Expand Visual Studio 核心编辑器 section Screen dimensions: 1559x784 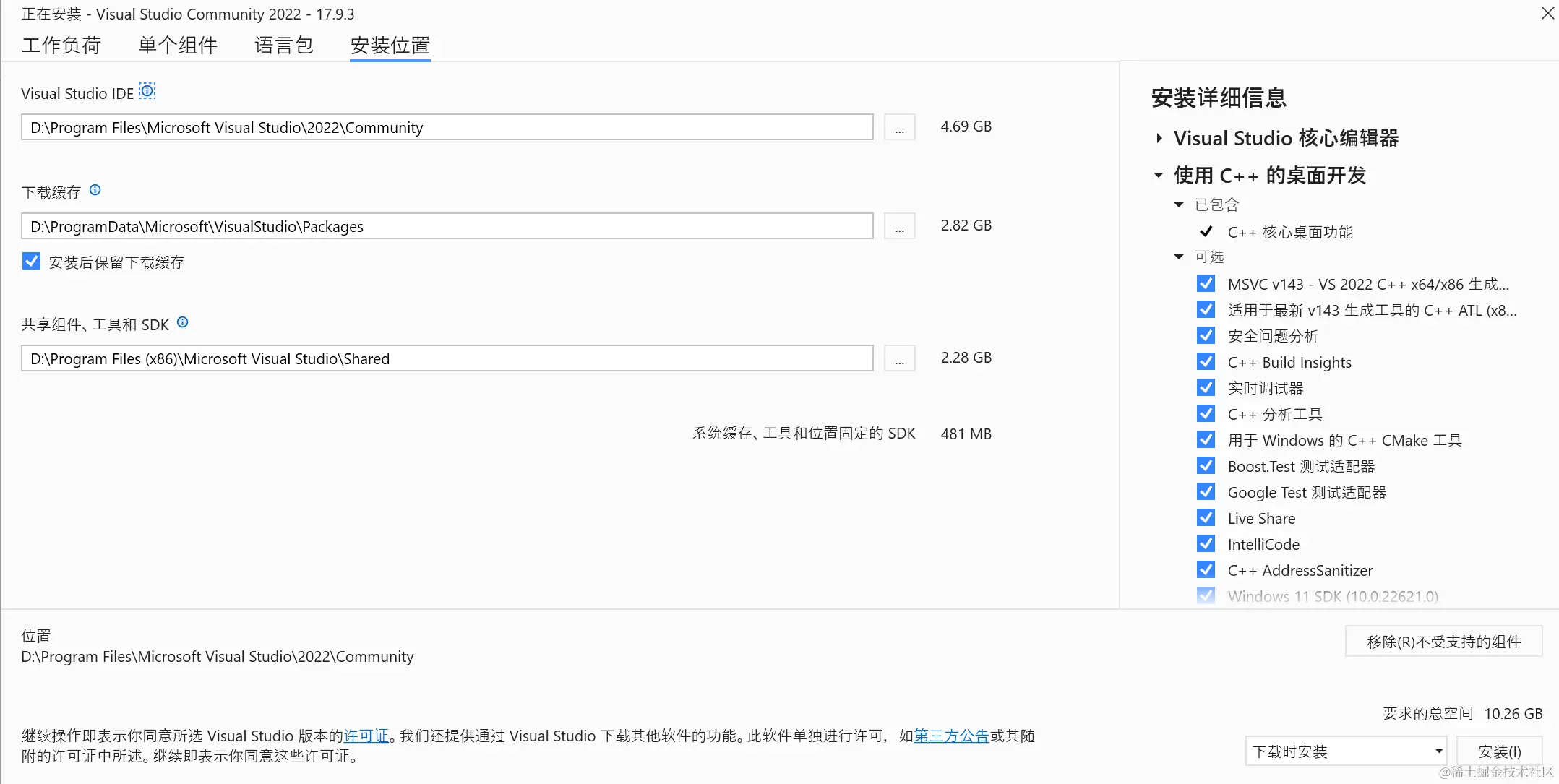tap(1159, 138)
